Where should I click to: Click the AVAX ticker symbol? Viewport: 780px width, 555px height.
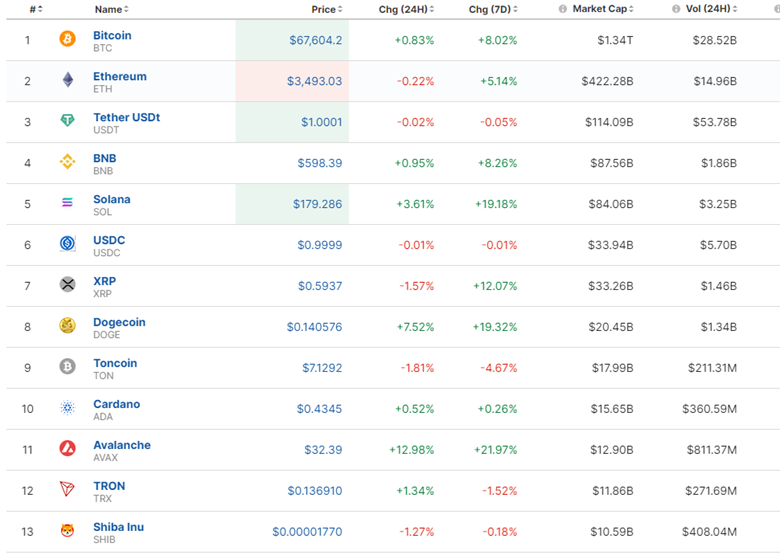(x=105, y=458)
